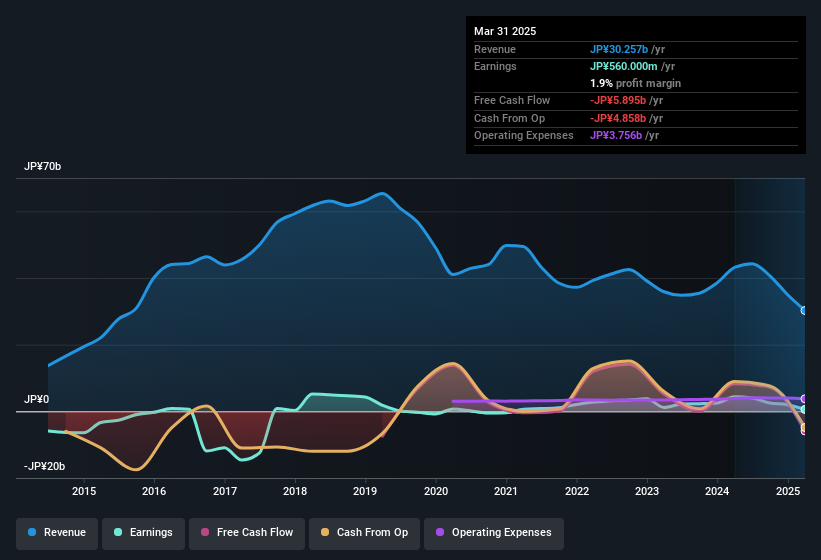Click the Earnings row label in tooltip

[x=495, y=66]
